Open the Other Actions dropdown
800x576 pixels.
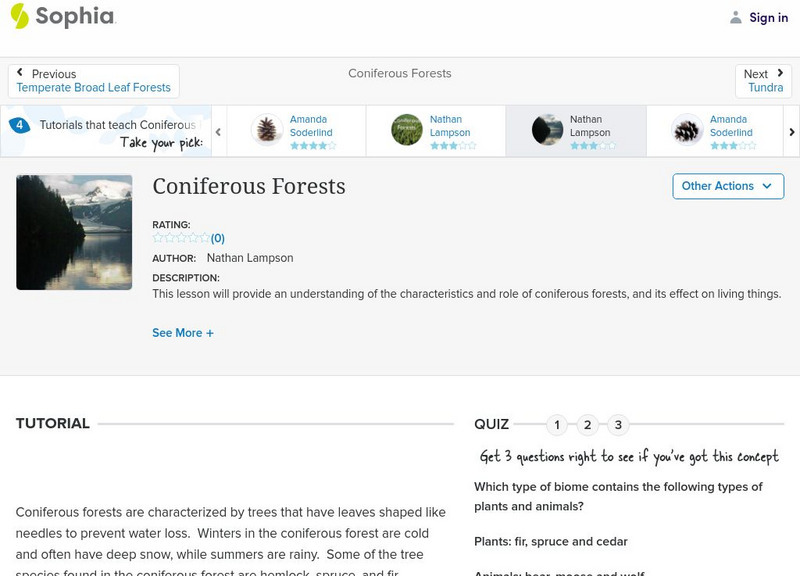727,186
